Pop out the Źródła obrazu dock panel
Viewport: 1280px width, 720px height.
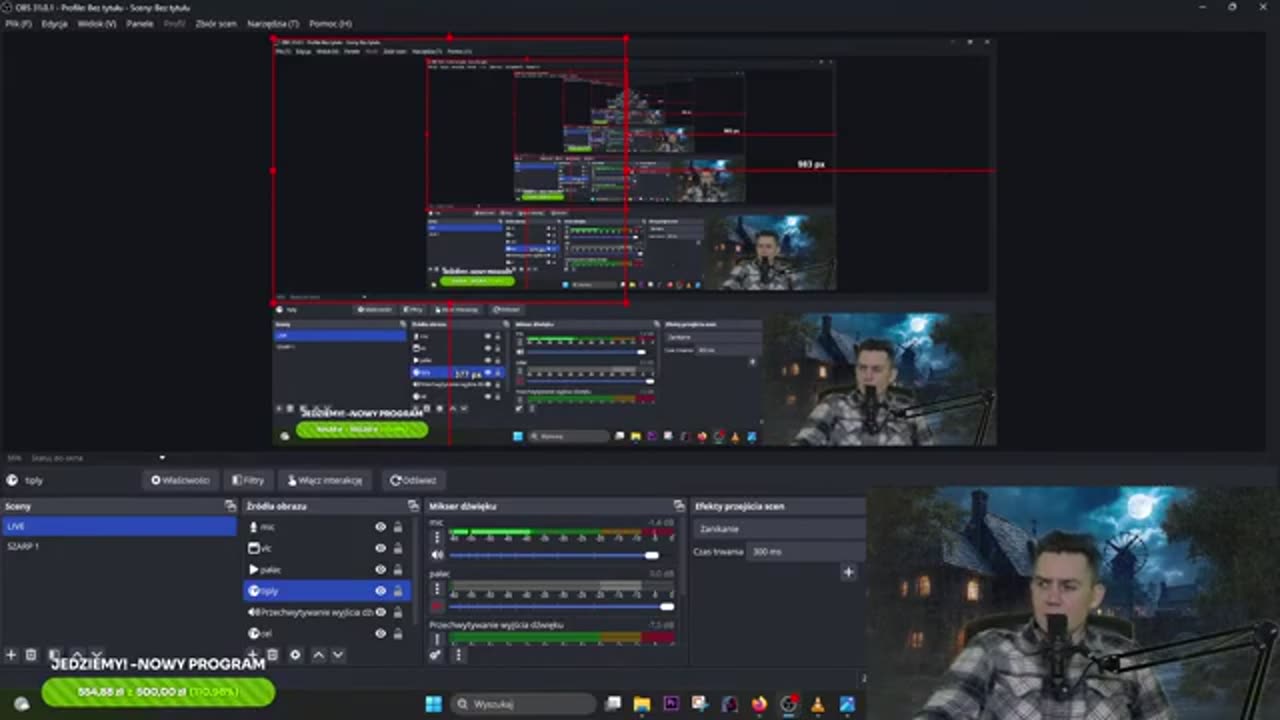tap(413, 506)
